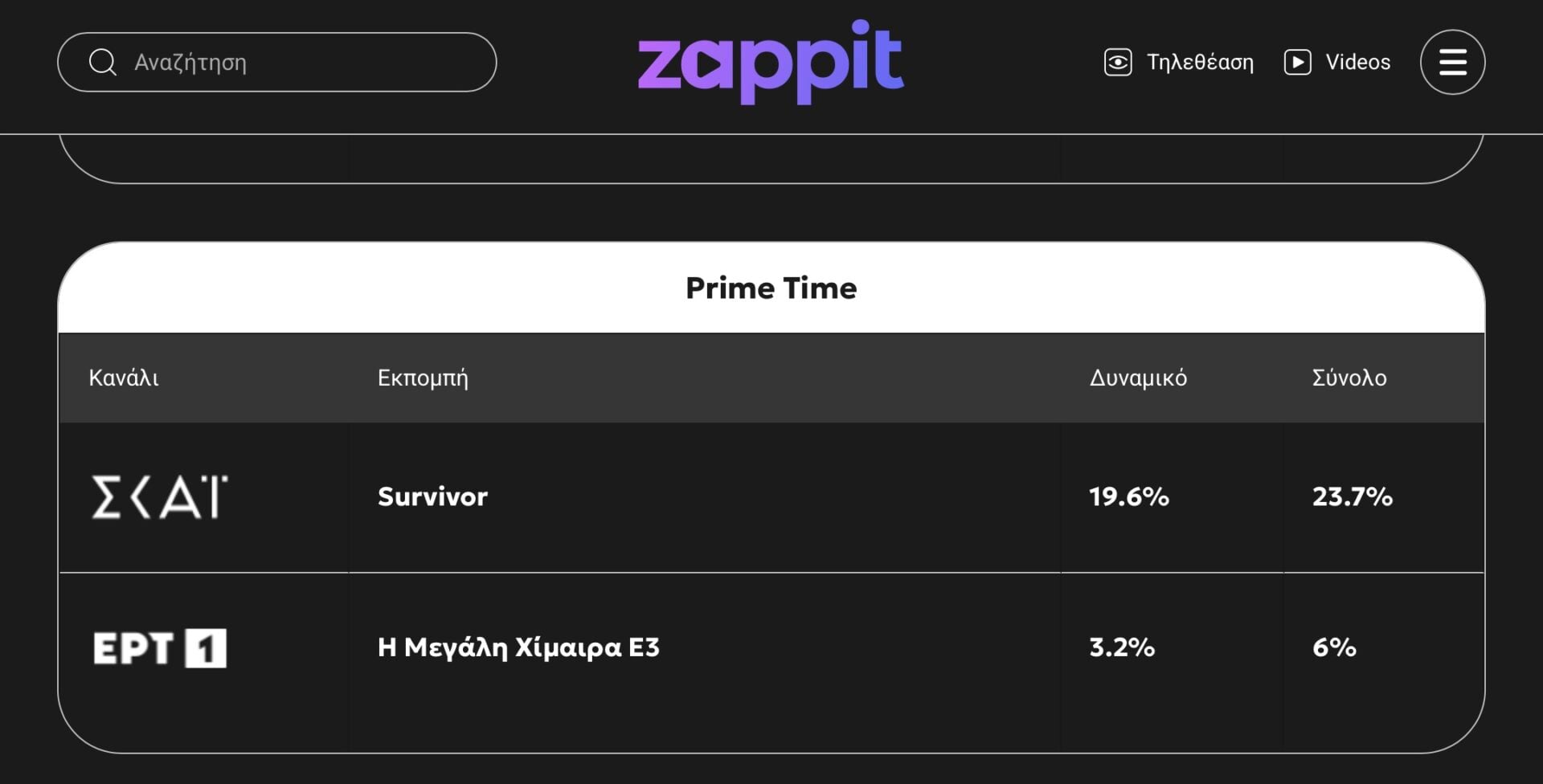Click Survivor's 23.7% Σύνολο value
Viewport: 1543px width, 784px height.
pyautogui.click(x=1353, y=496)
